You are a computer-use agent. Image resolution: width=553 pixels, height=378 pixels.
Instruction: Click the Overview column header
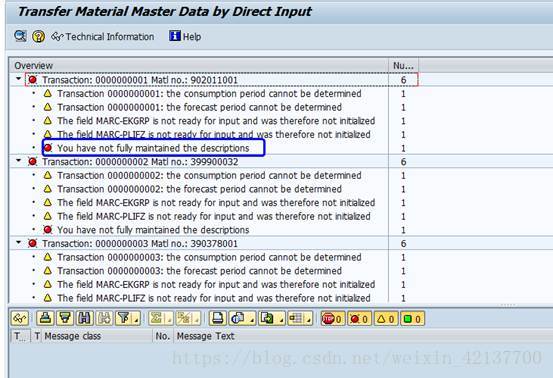(x=199, y=66)
